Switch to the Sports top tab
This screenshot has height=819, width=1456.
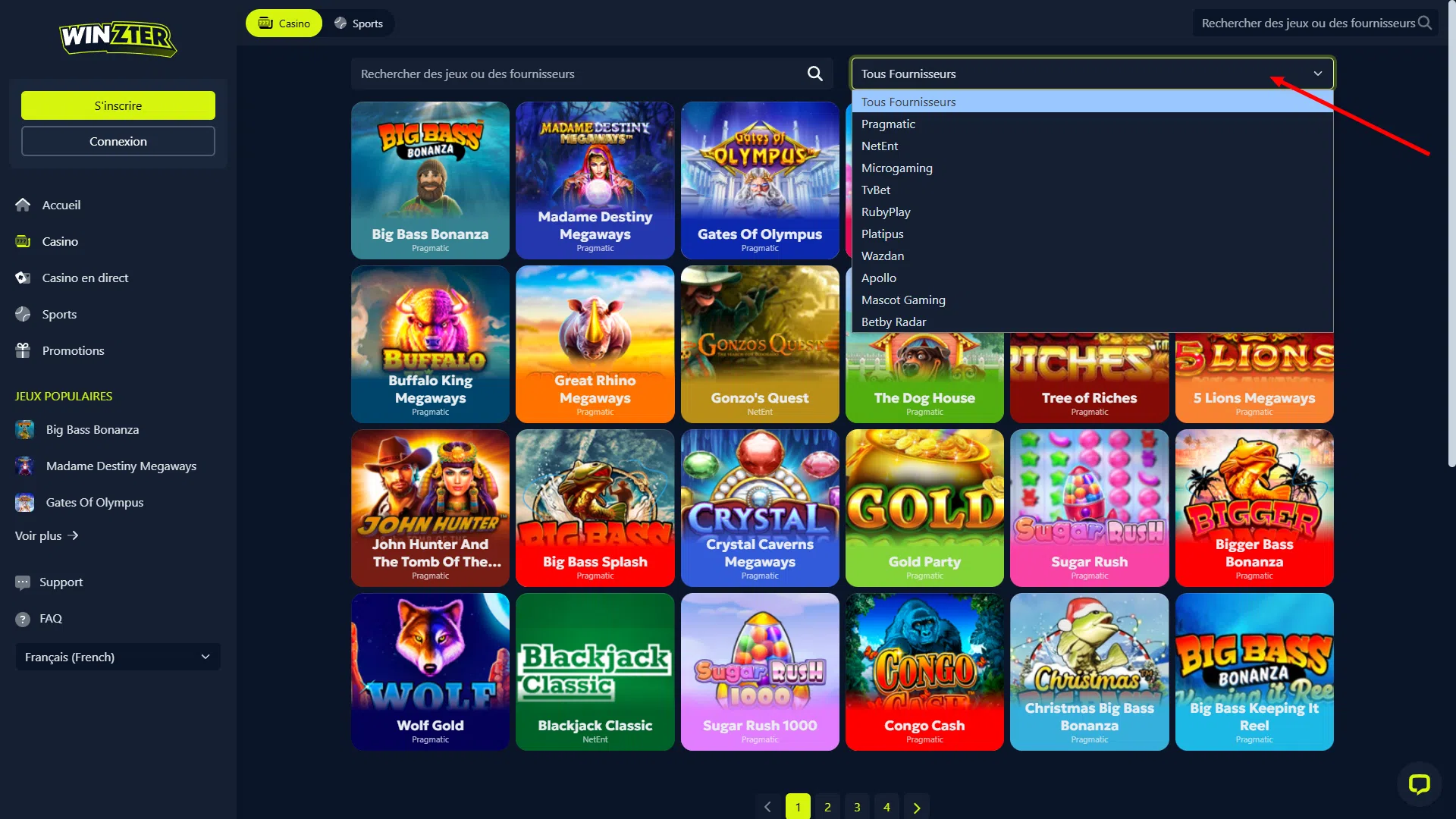358,24
